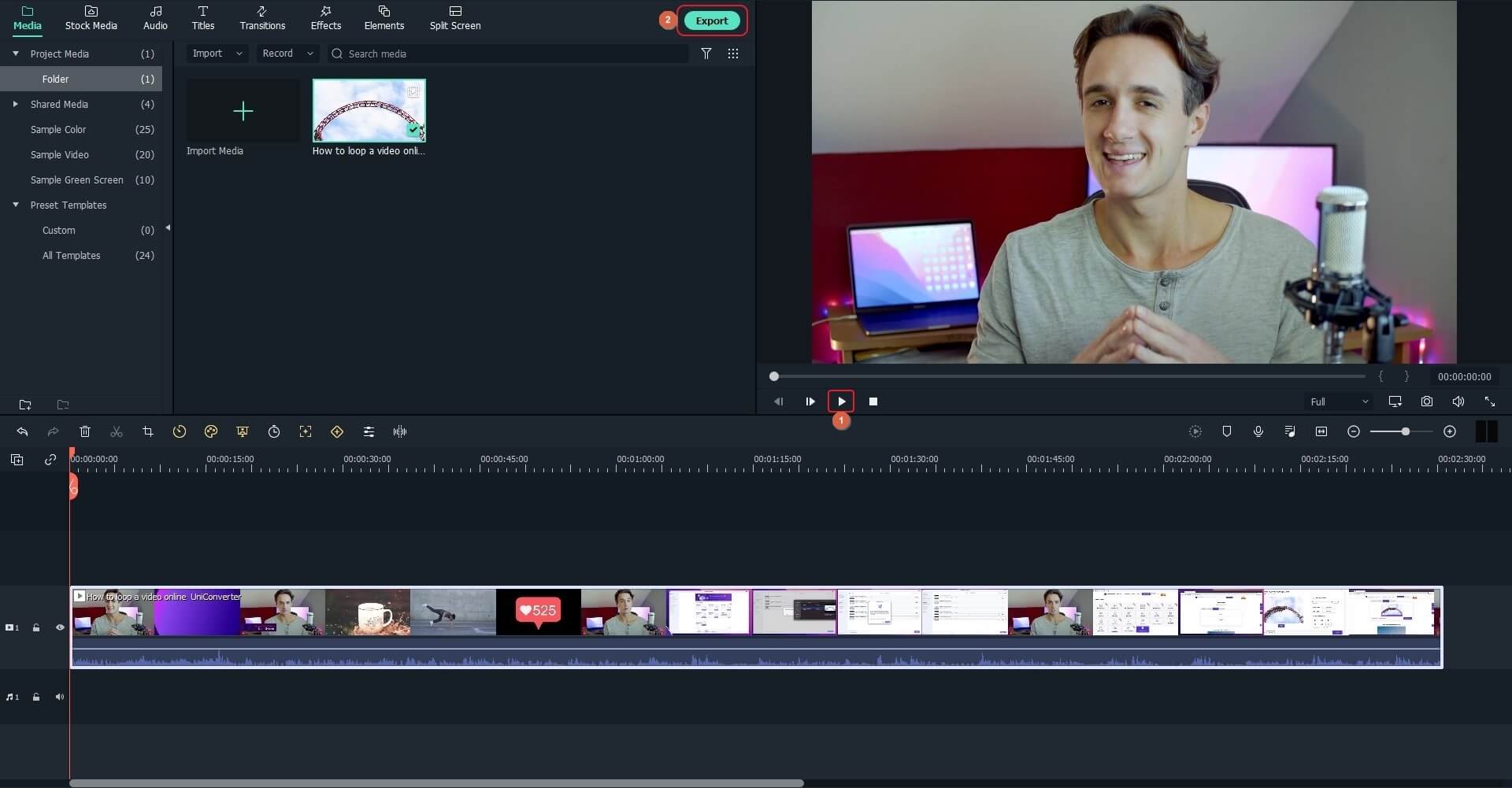Add a marker with shield icon
Screen dimensions: 1512x788
coord(1227,431)
